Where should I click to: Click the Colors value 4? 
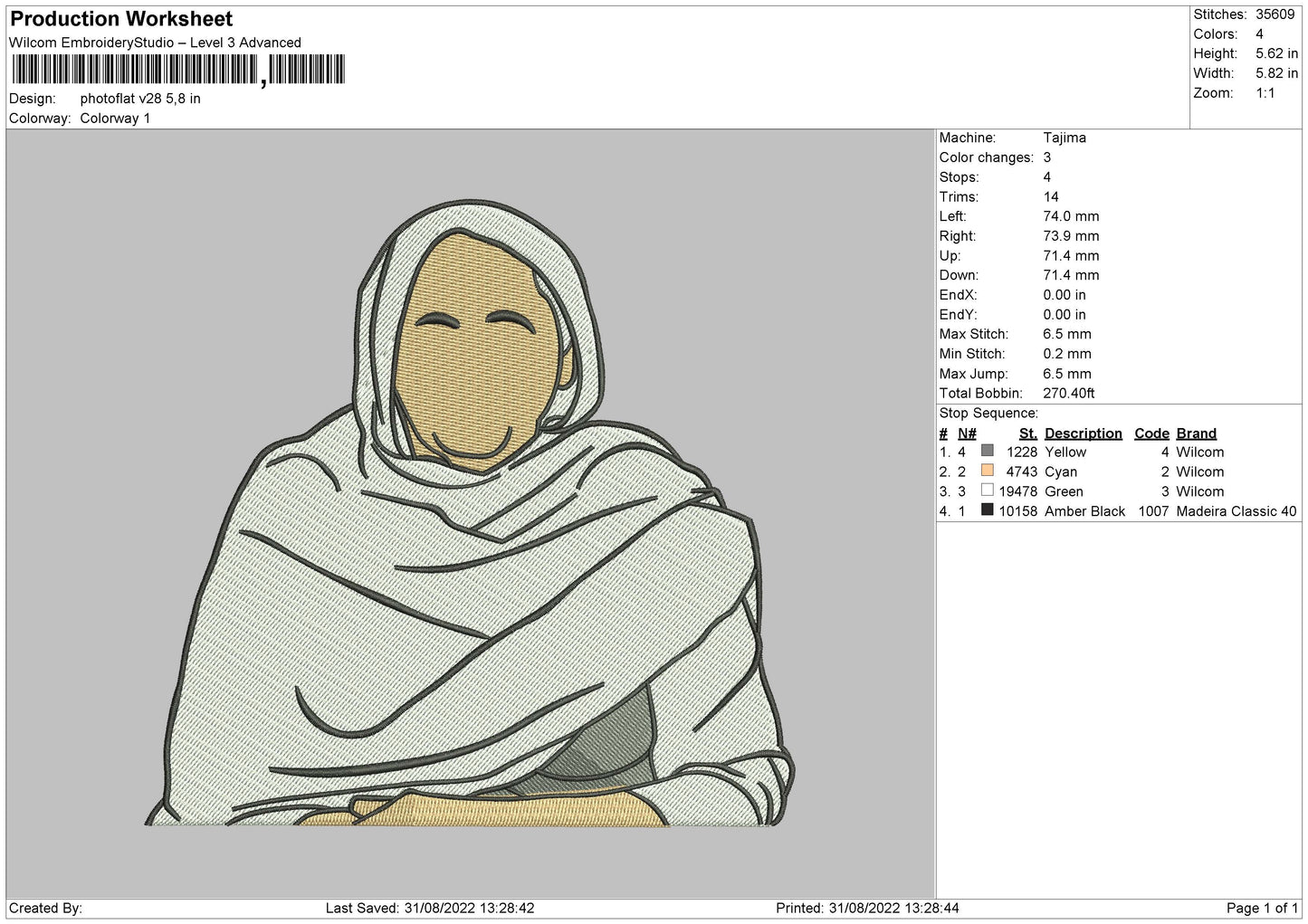point(1259,34)
